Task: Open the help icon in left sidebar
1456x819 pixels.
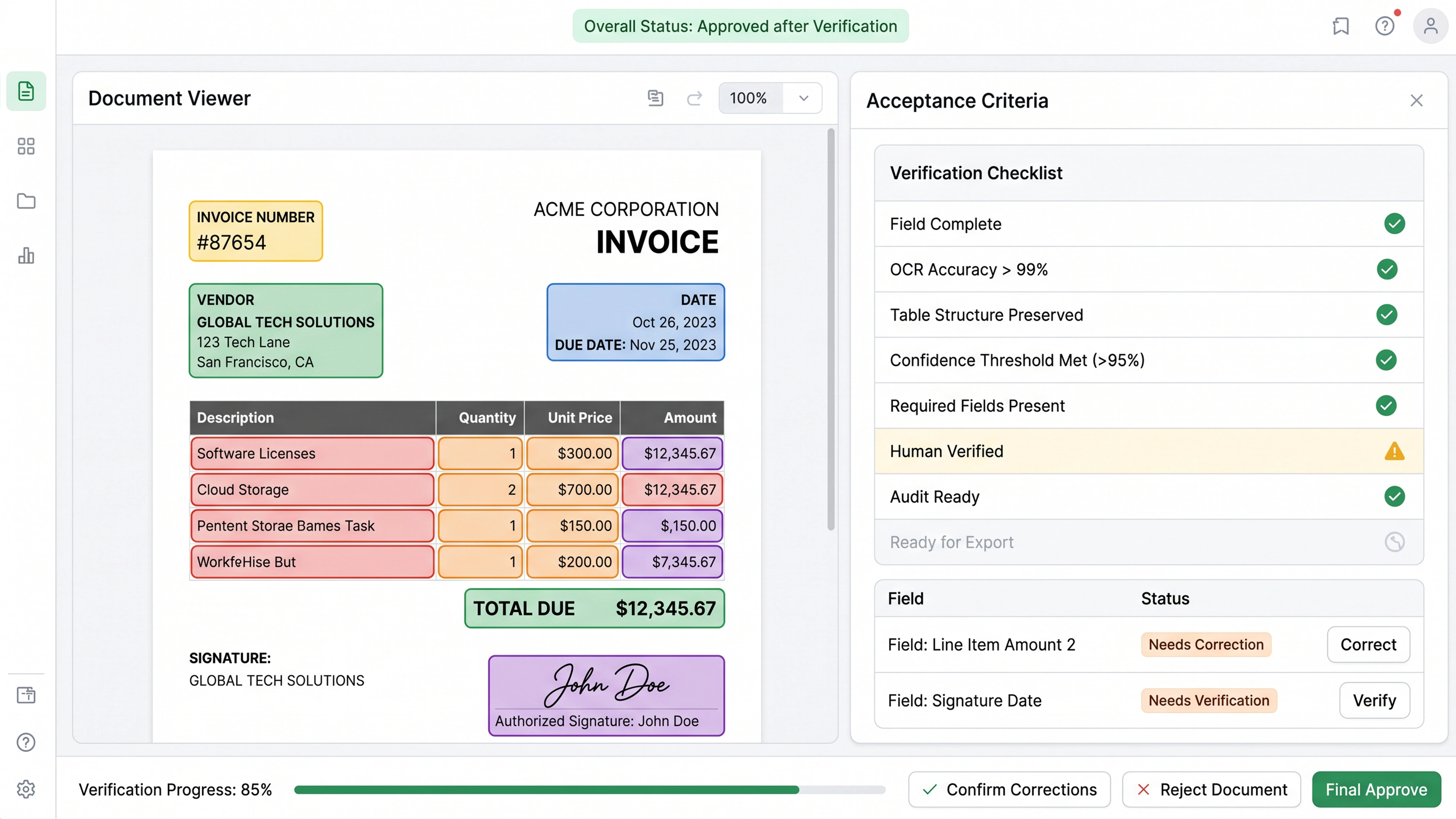Action: pyautogui.click(x=26, y=742)
